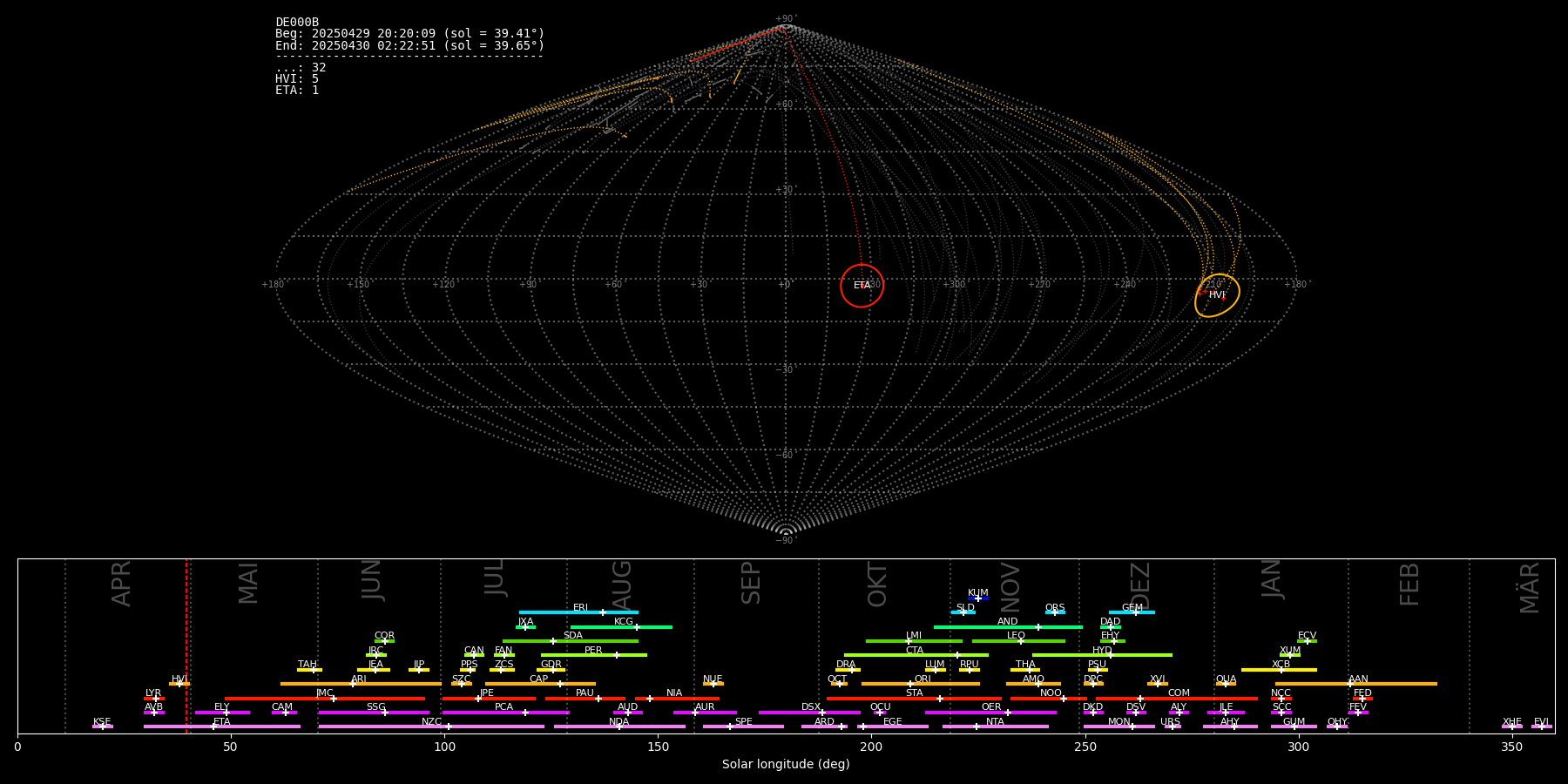Viewport: 1568px width, 784px height.
Task: Select the MON shower bar label
Action: coord(1119,722)
